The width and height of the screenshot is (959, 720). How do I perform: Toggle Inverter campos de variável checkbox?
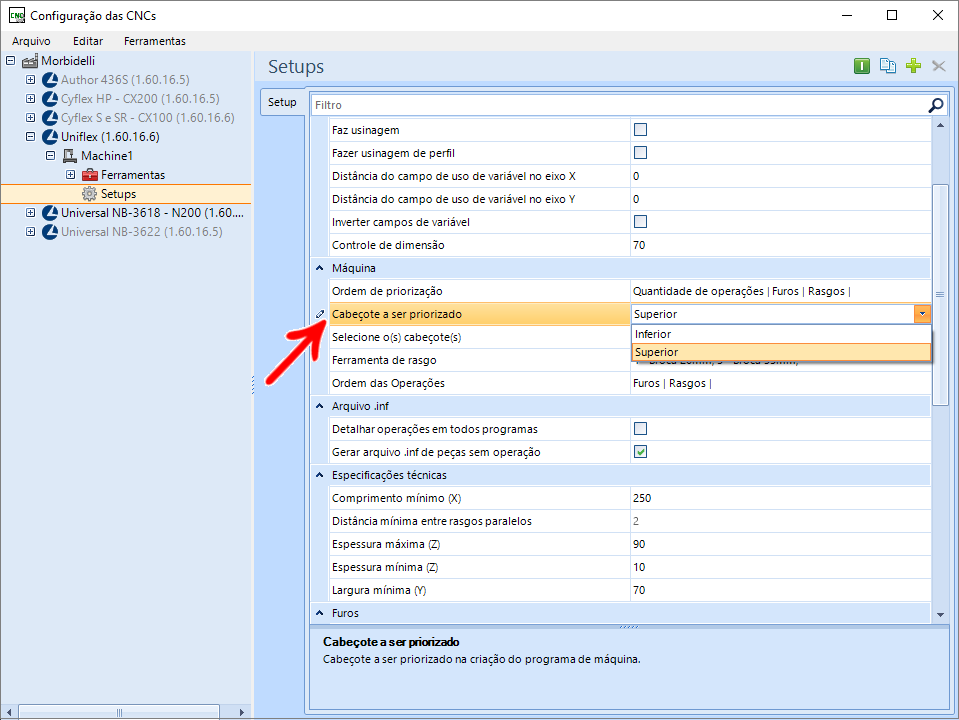click(x=641, y=221)
